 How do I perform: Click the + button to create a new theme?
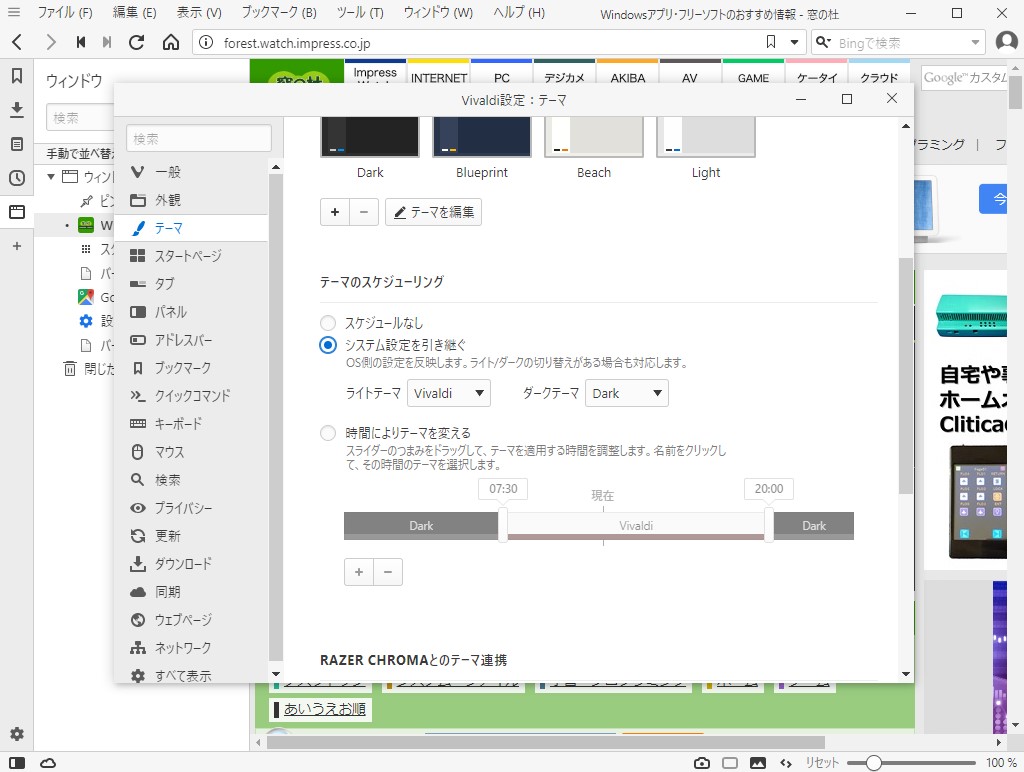[x=335, y=212]
